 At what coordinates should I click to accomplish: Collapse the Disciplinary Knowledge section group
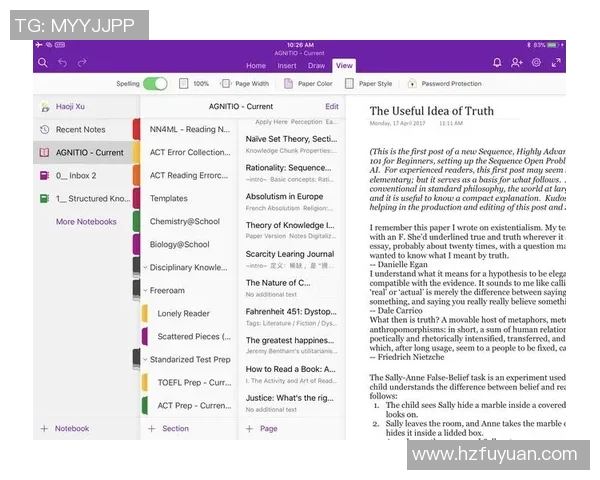point(146,267)
